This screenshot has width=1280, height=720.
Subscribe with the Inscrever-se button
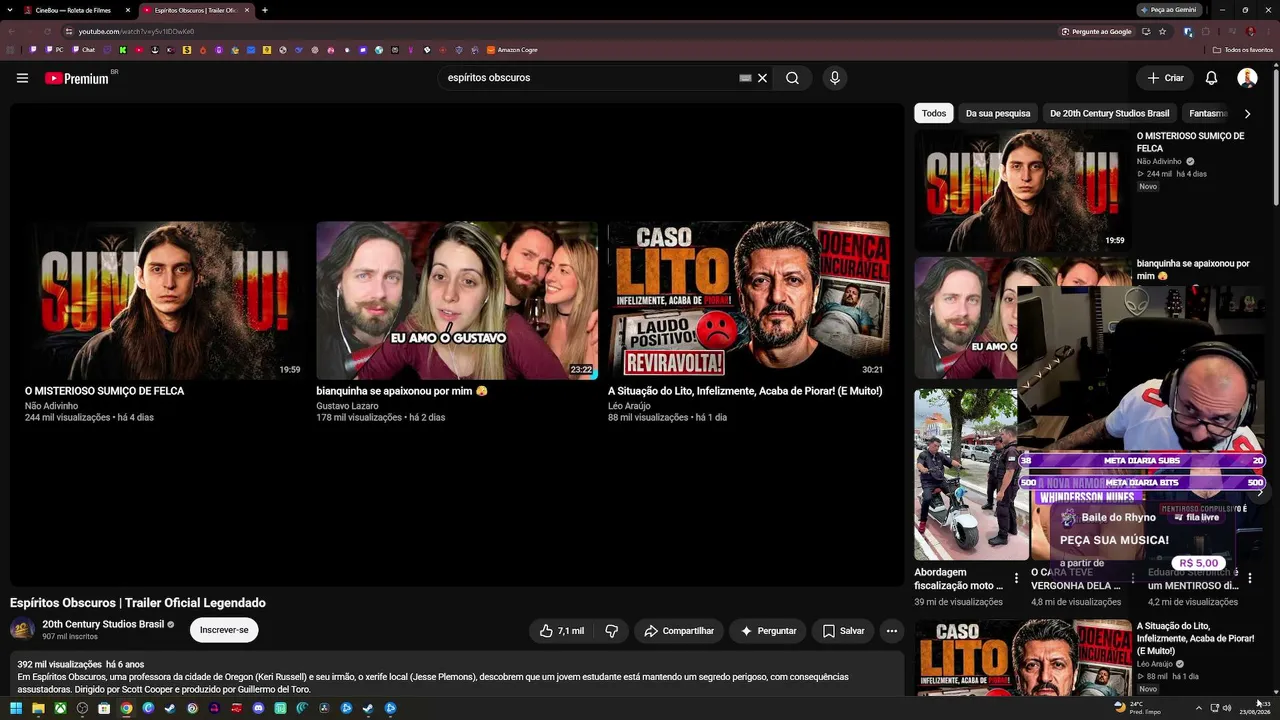[x=224, y=630]
